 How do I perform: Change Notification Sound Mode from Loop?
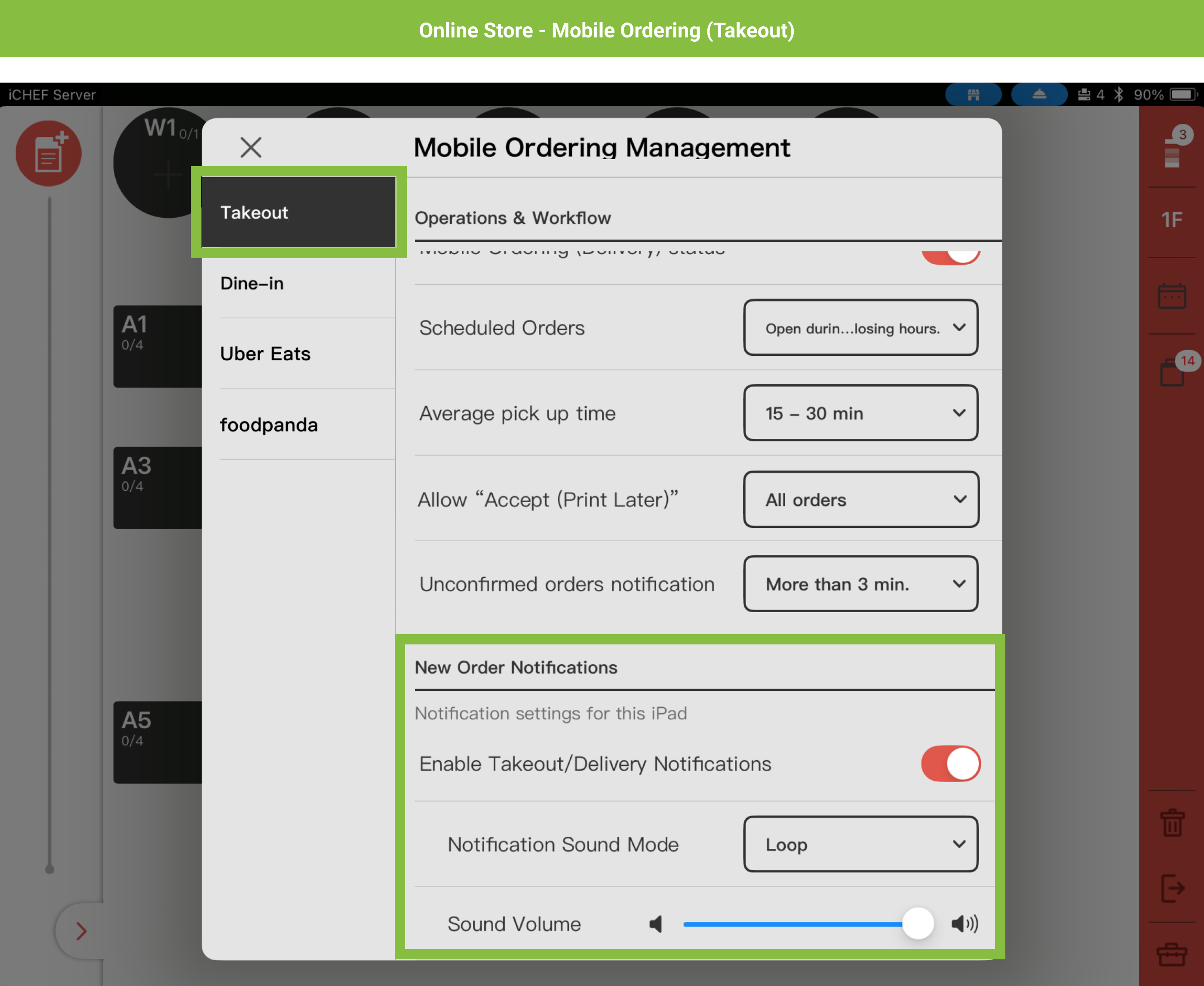click(860, 844)
